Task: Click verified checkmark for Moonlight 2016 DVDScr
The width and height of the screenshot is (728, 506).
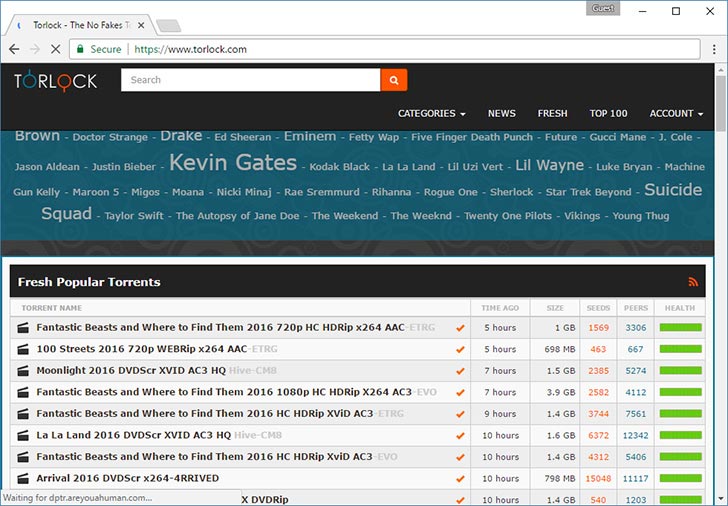Action: click(x=460, y=371)
